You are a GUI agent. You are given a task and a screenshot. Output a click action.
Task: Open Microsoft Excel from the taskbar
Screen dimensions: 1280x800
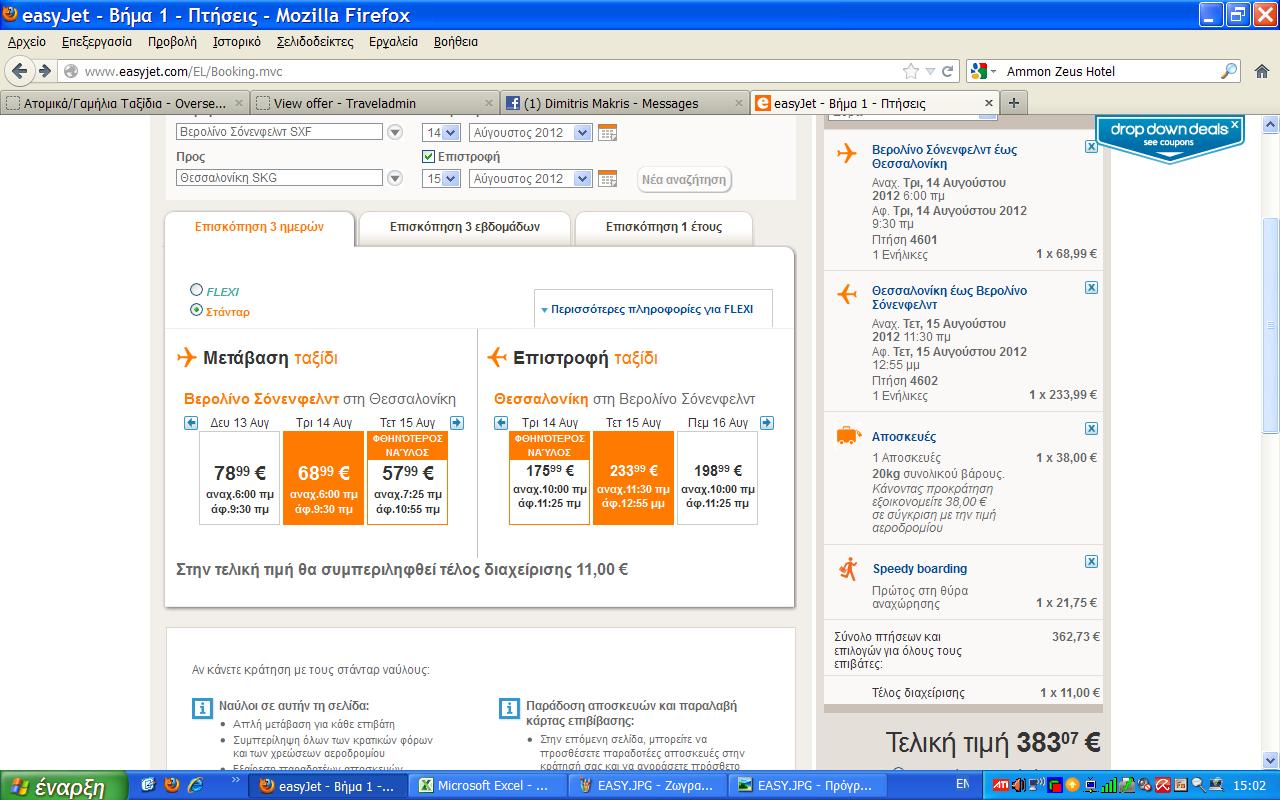pos(487,785)
